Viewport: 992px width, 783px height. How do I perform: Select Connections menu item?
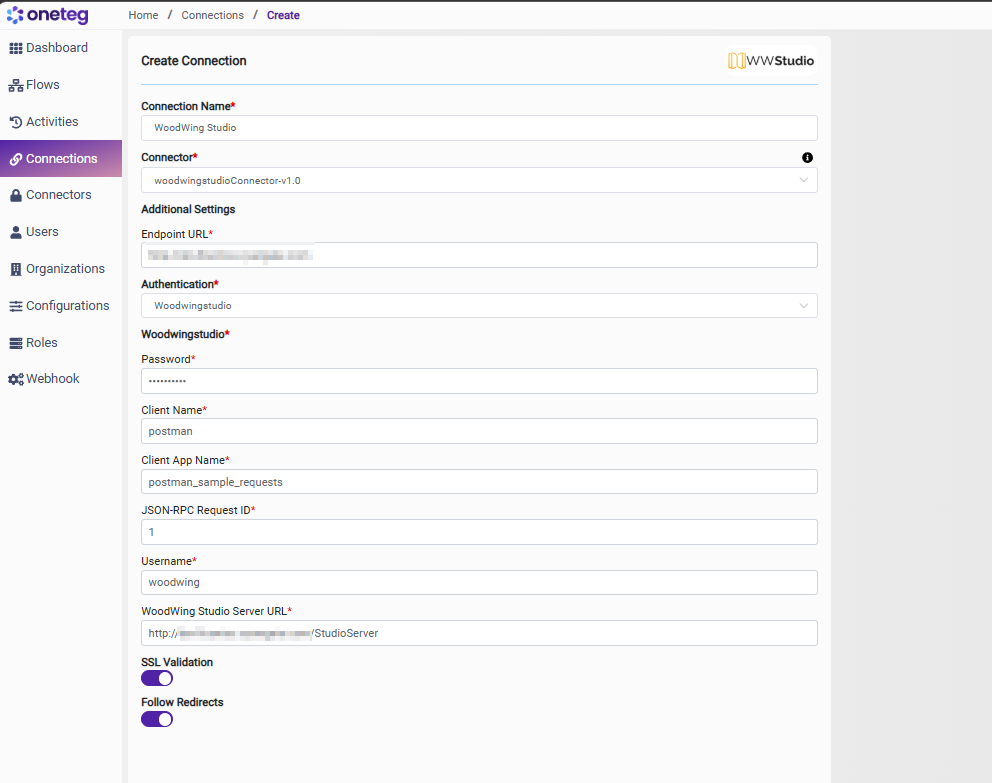[x=61, y=158]
